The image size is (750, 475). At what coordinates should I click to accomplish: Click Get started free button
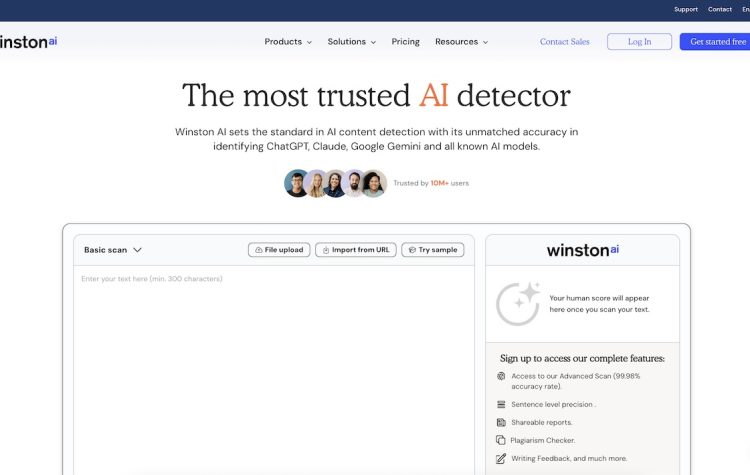point(715,42)
